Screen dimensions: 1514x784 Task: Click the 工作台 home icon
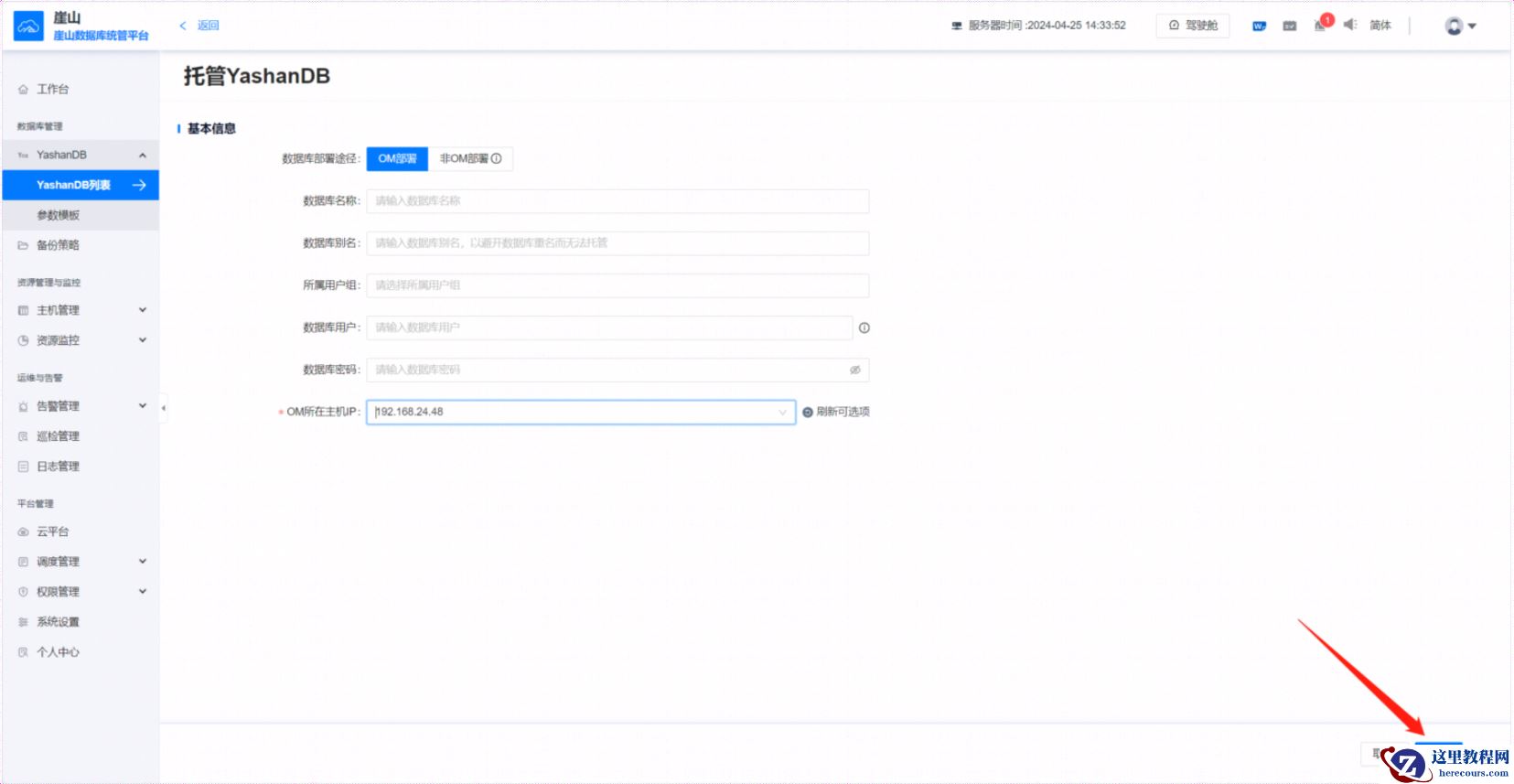pos(23,90)
